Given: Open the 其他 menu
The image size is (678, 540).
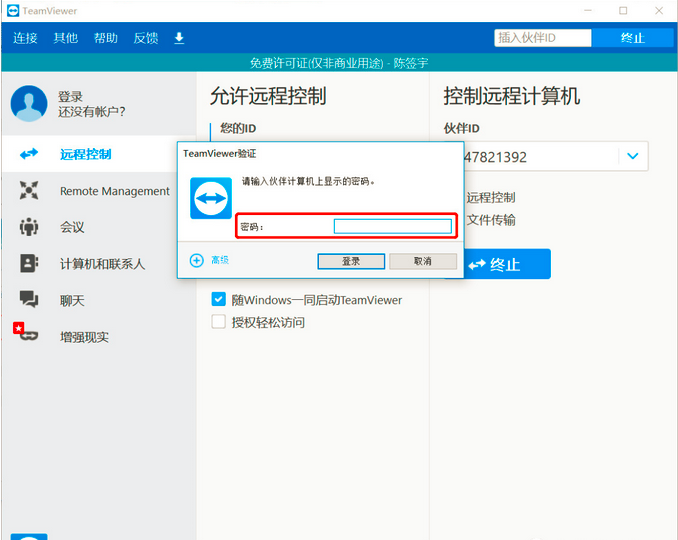Looking at the screenshot, I should click(65, 38).
